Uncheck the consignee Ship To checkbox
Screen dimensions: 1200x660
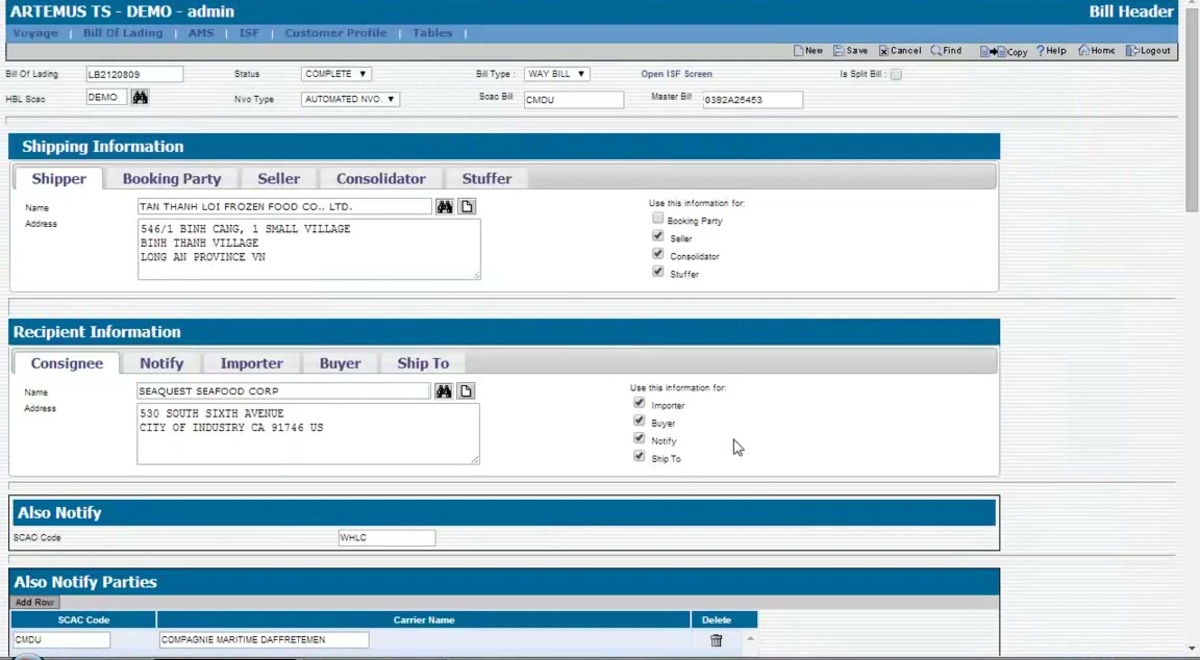pos(639,457)
